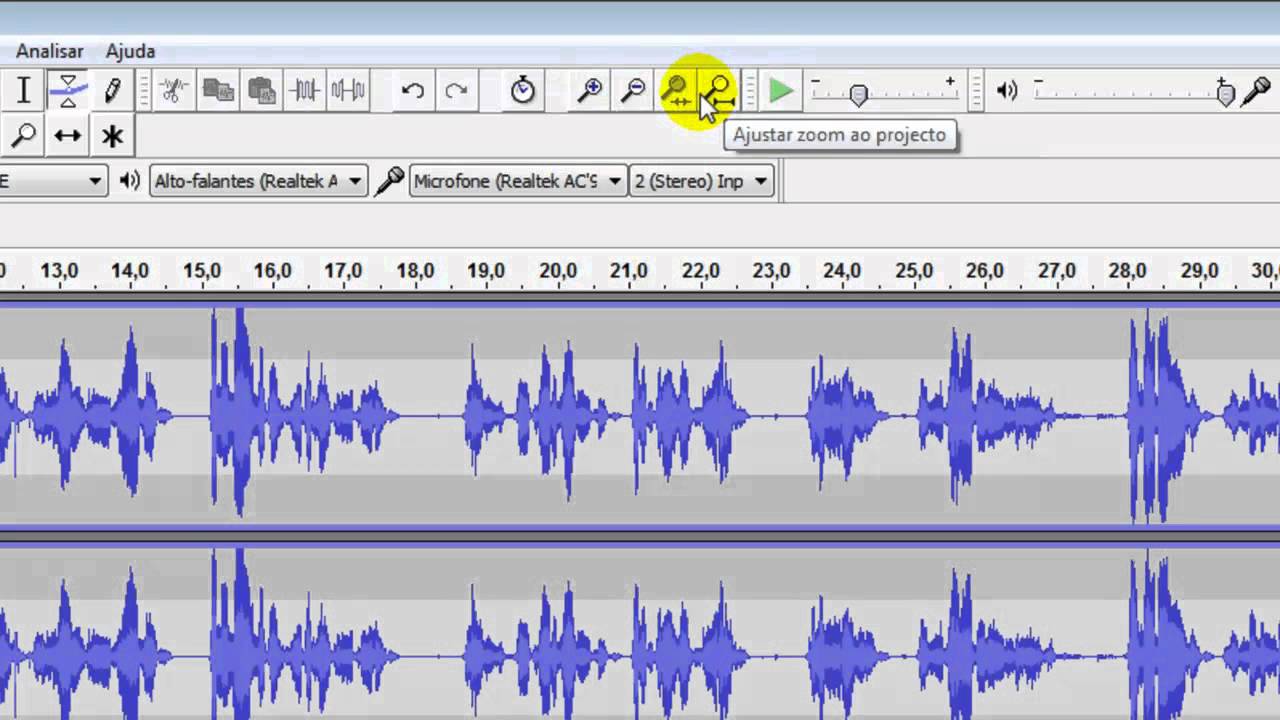This screenshot has width=1280, height=720.
Task: Click the output volume speaker icon
Action: [1007, 91]
